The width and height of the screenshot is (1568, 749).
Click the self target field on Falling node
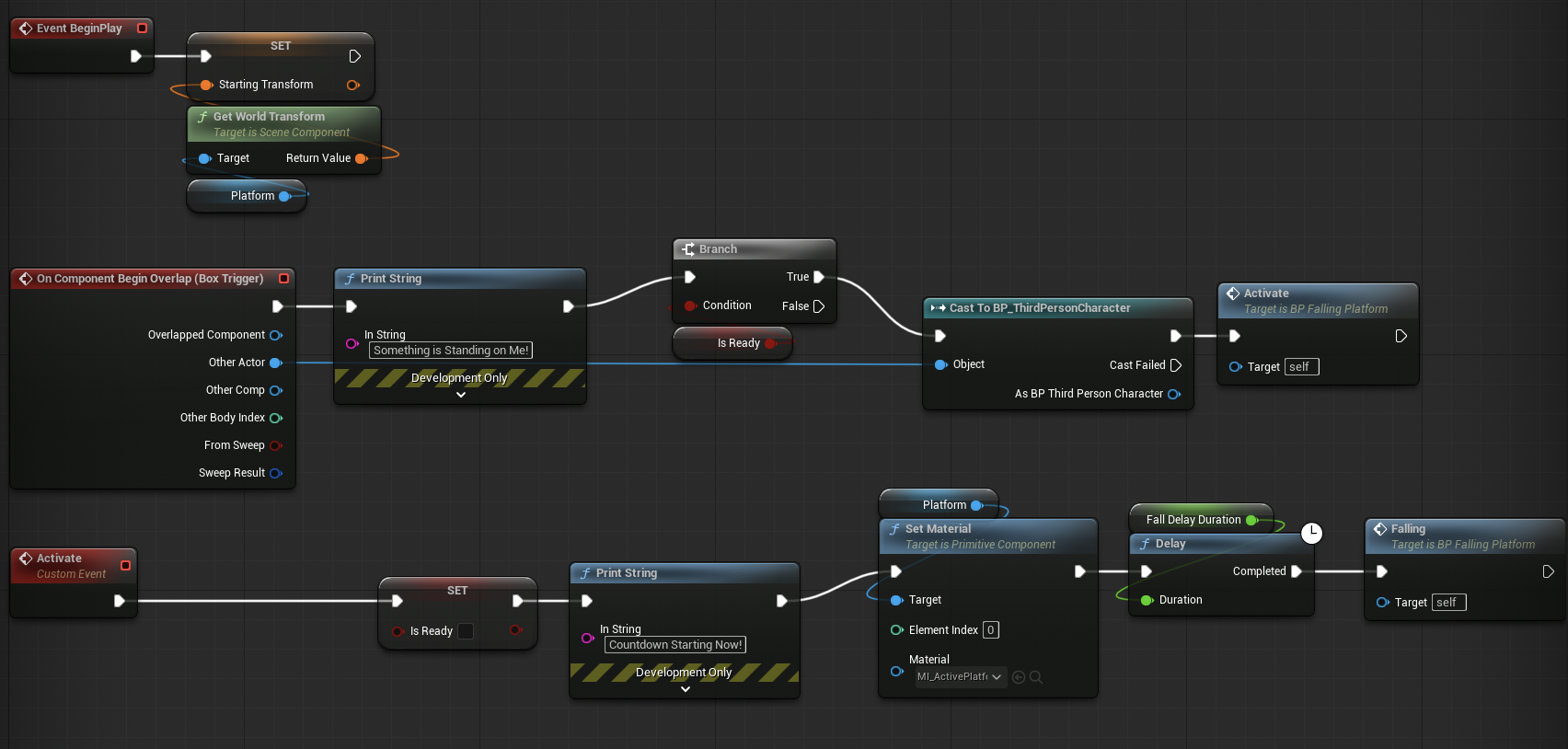coord(1448,603)
